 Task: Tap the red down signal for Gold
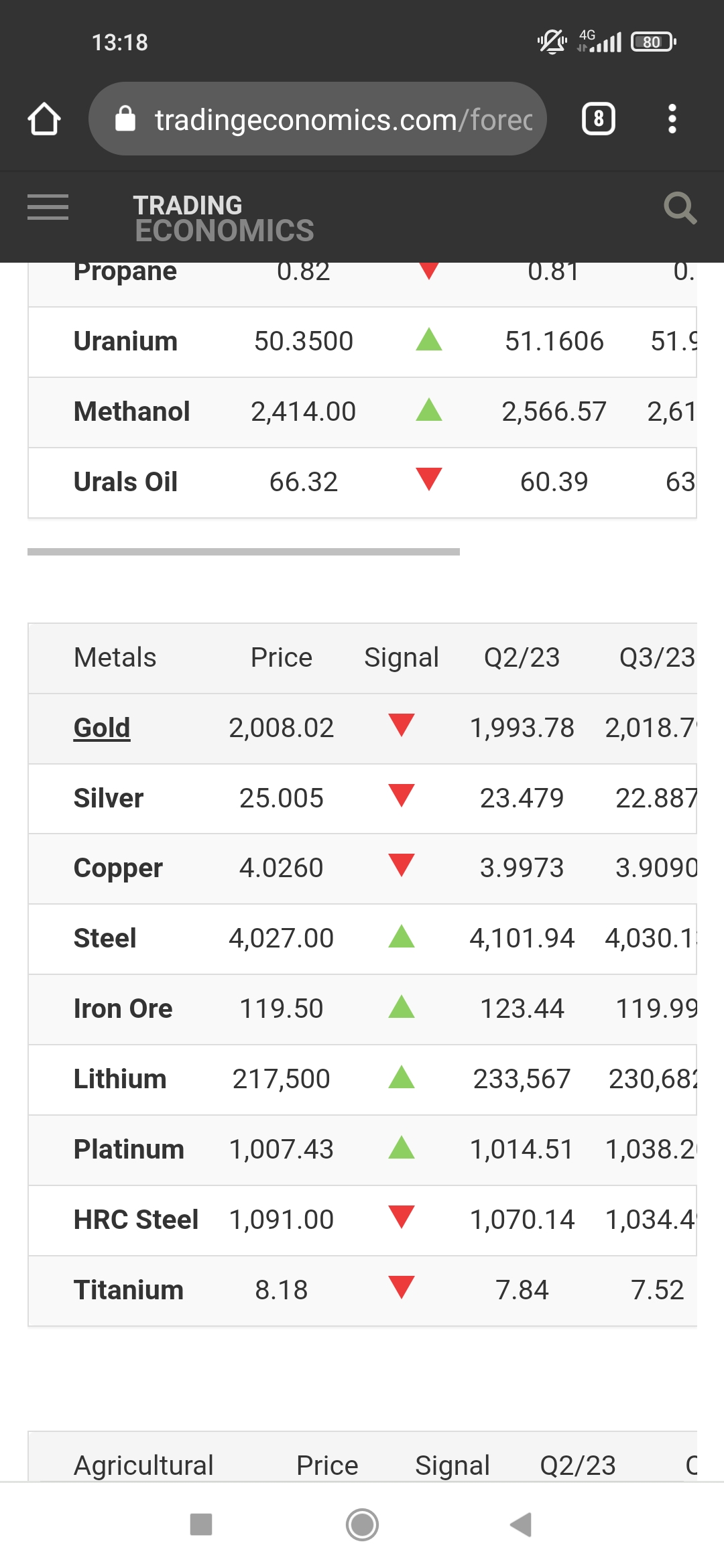pos(402,726)
